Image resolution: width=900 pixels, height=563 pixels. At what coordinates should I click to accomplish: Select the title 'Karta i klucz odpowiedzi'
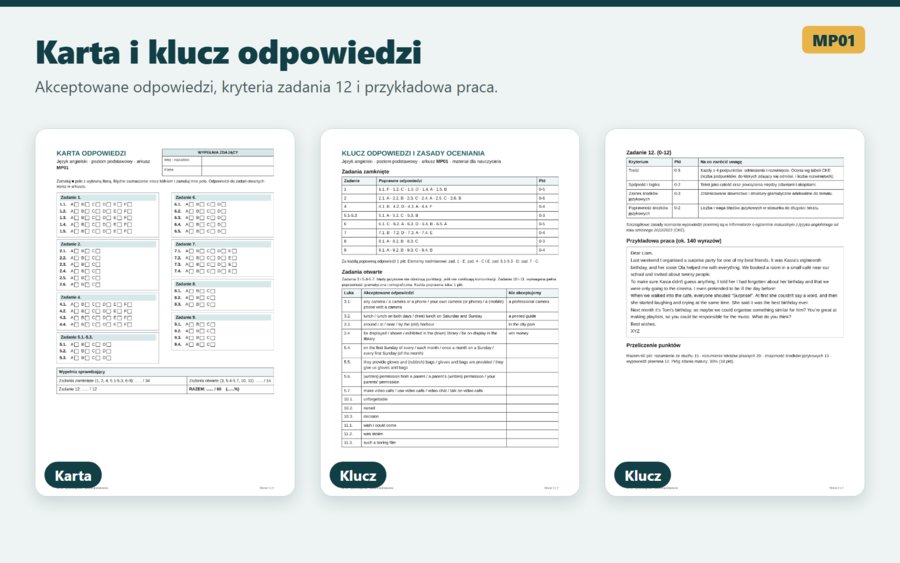point(228,52)
